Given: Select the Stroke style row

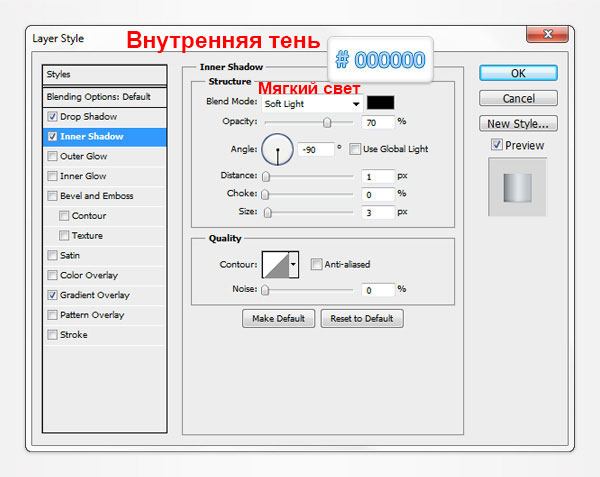Looking at the screenshot, I should coord(105,335).
